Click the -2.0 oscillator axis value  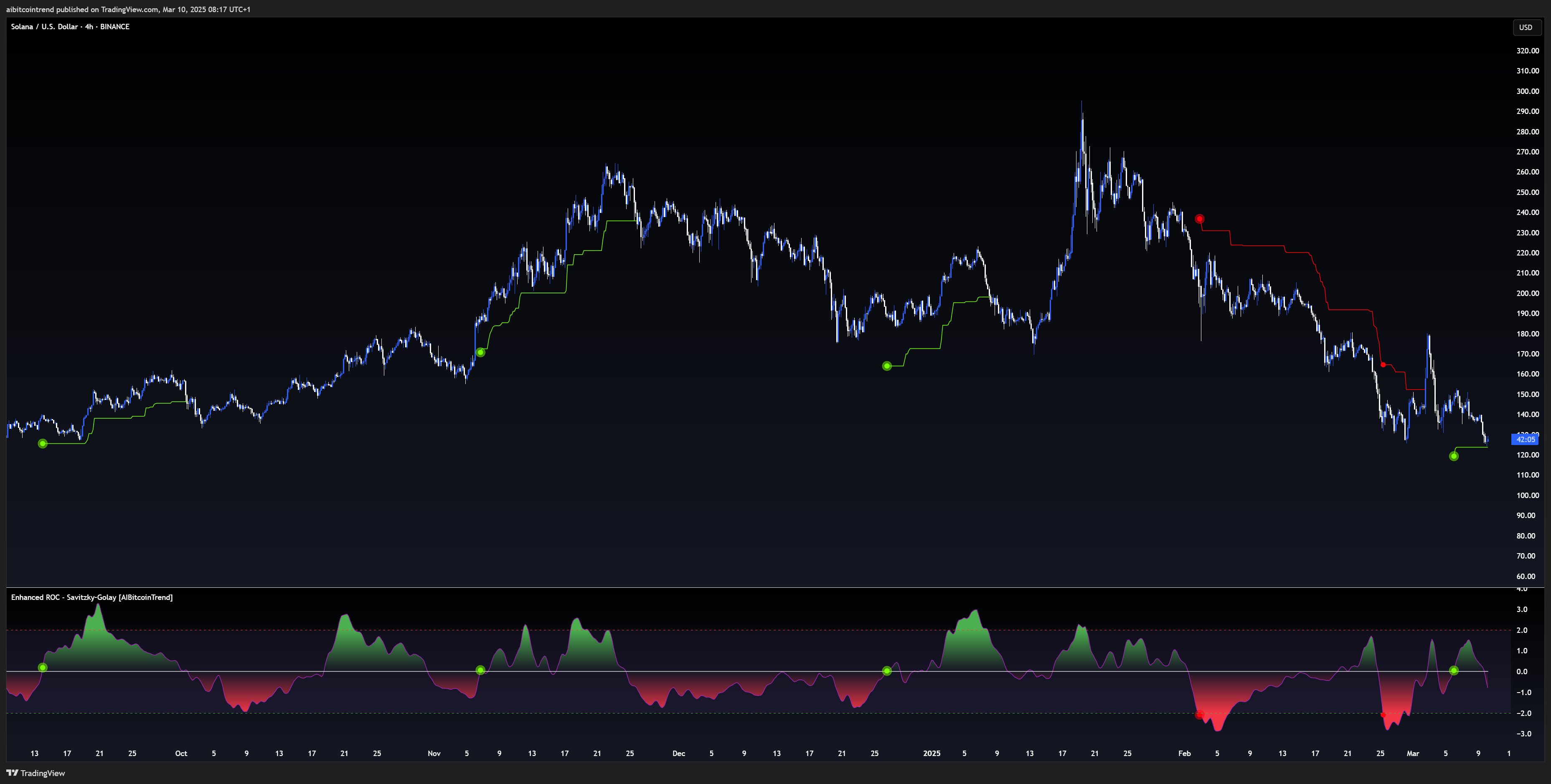1523,713
